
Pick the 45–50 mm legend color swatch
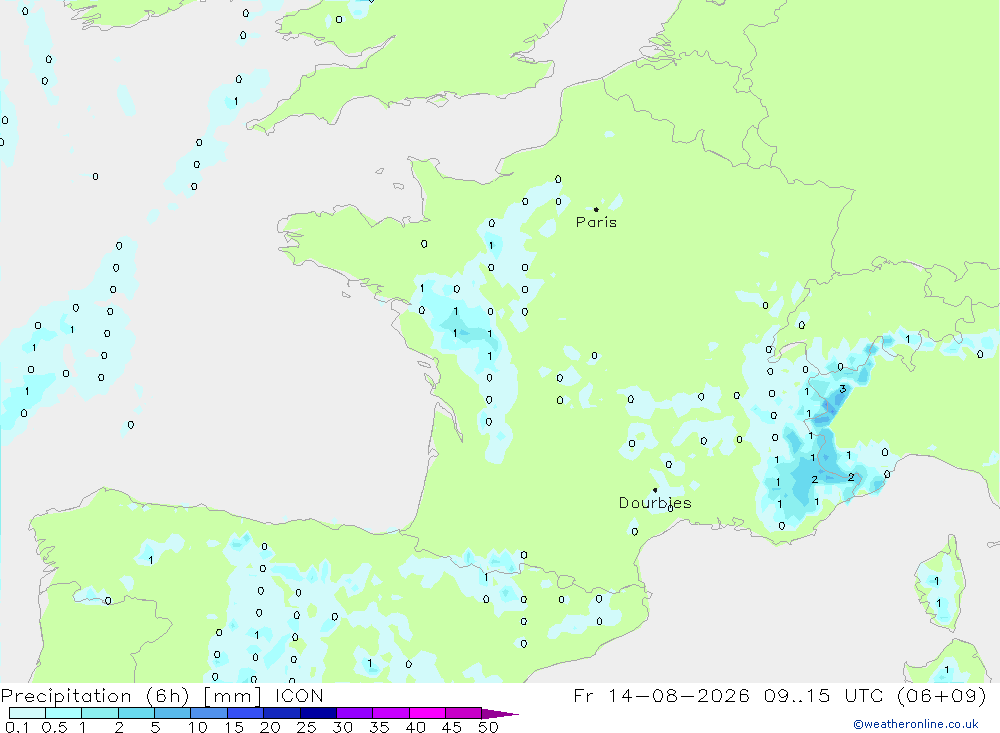(464, 713)
